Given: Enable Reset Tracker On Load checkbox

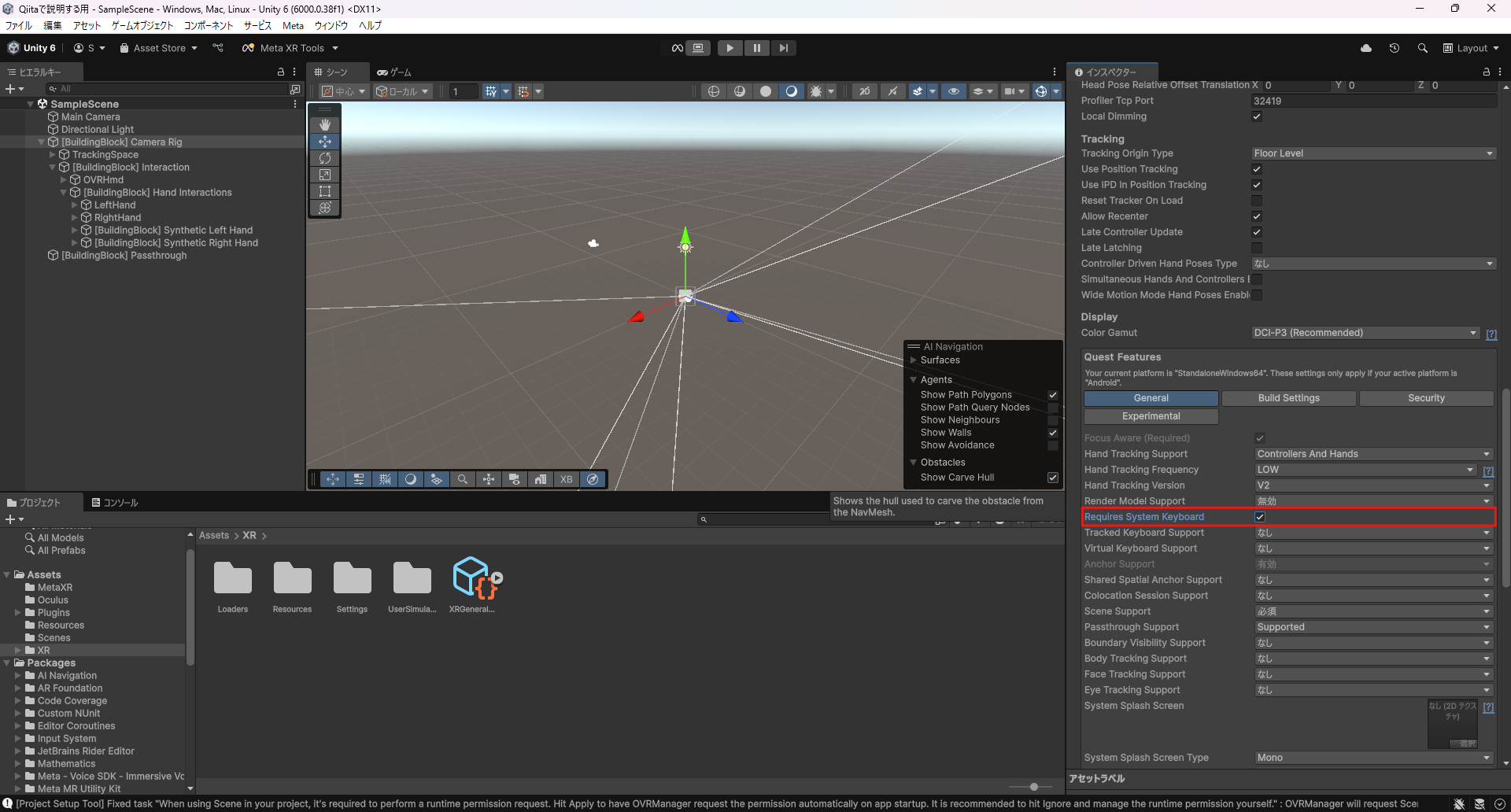Looking at the screenshot, I should [x=1257, y=201].
